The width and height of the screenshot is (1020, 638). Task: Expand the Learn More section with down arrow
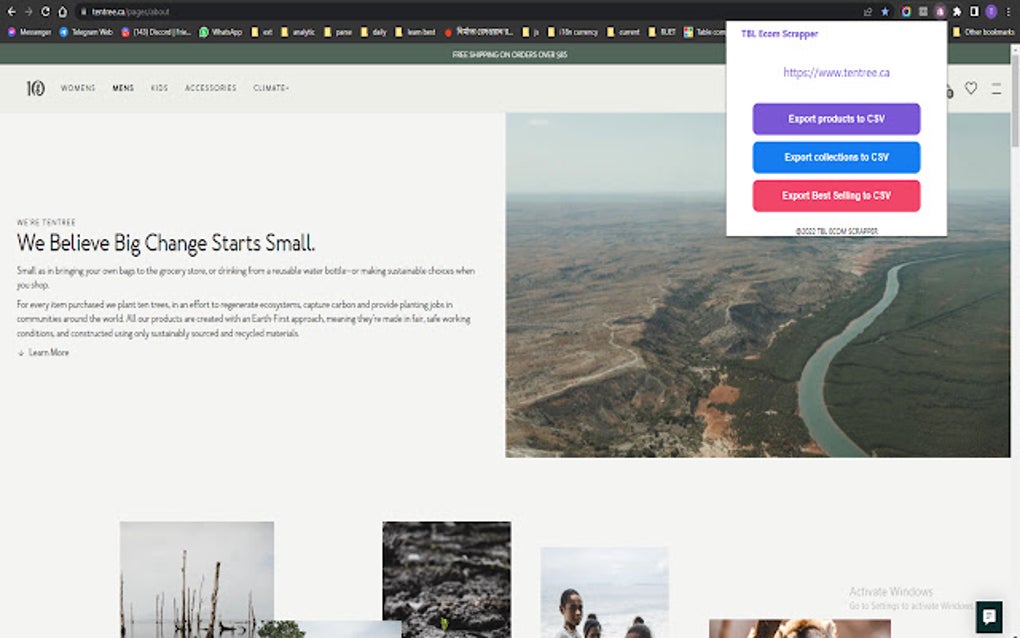pyautogui.click(x=42, y=352)
